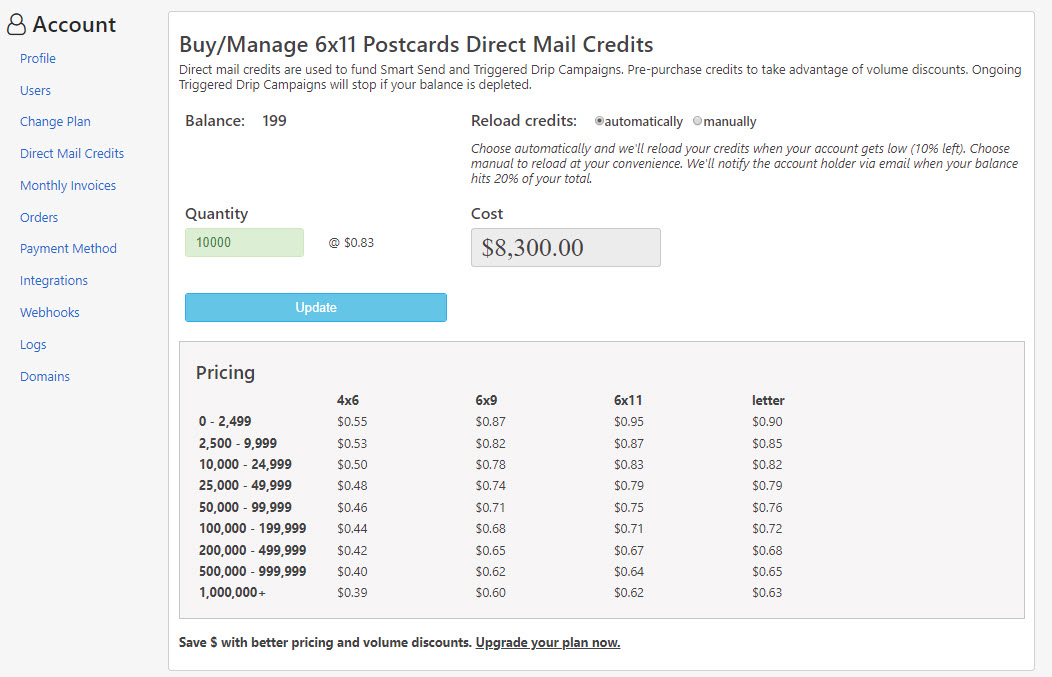The image size is (1052, 677).
Task: Click 4x6 price $0.39
Action: [352, 592]
